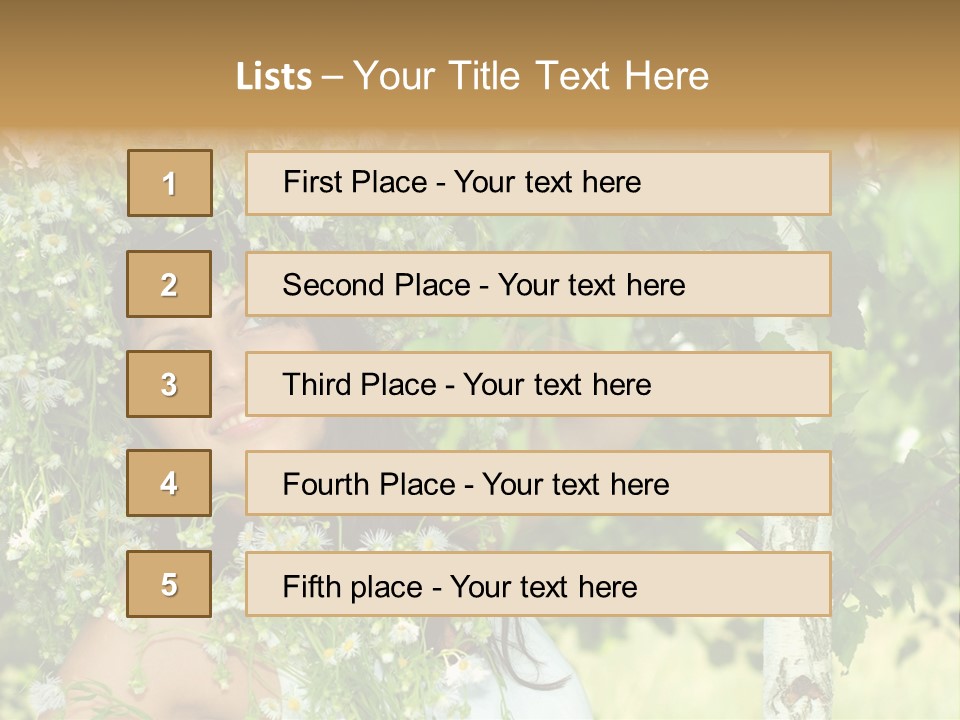This screenshot has height=720, width=960.
Task: Select the First Place text box
Action: pyautogui.click(x=538, y=183)
